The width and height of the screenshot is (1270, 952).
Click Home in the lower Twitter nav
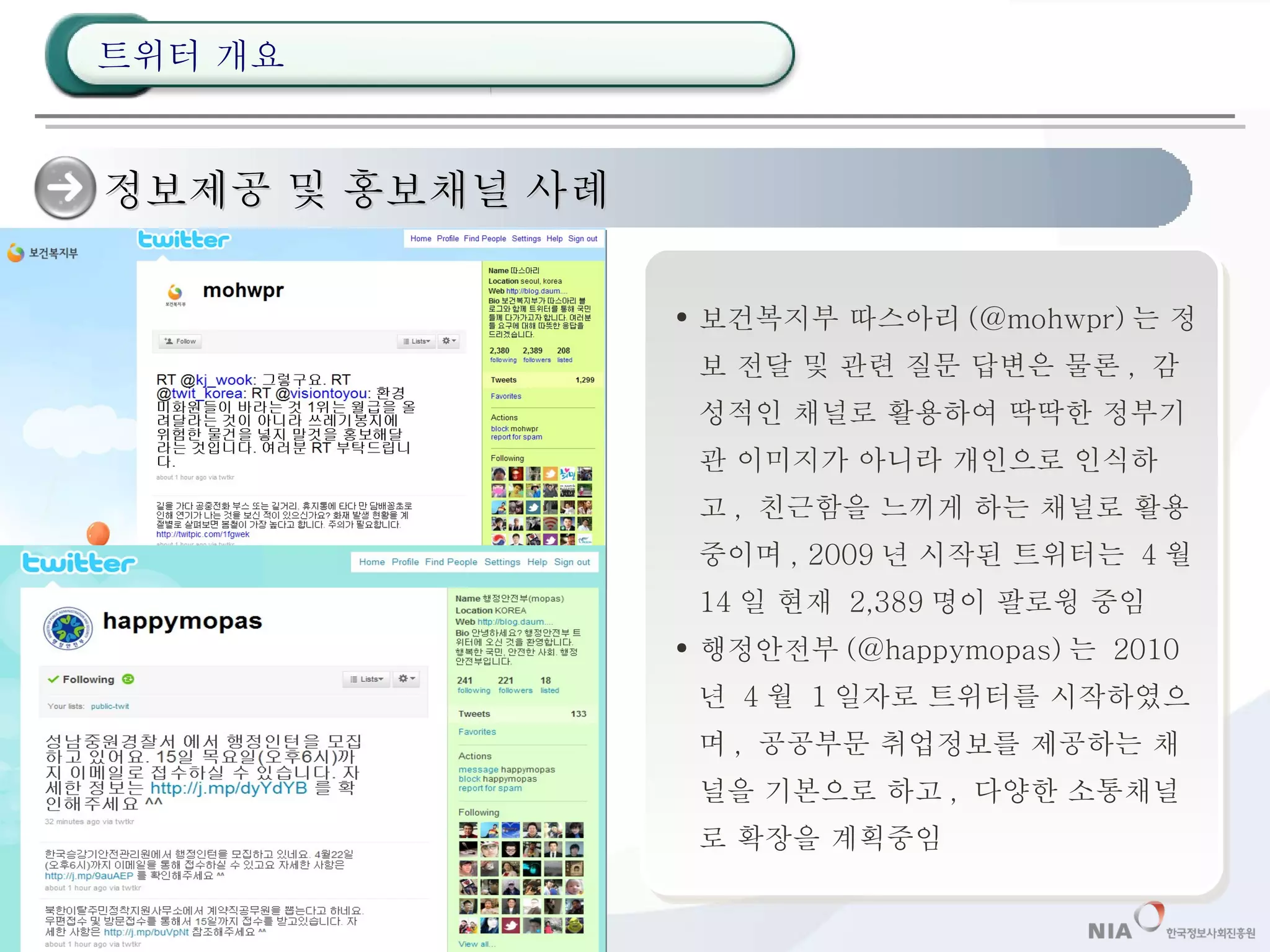click(371, 562)
